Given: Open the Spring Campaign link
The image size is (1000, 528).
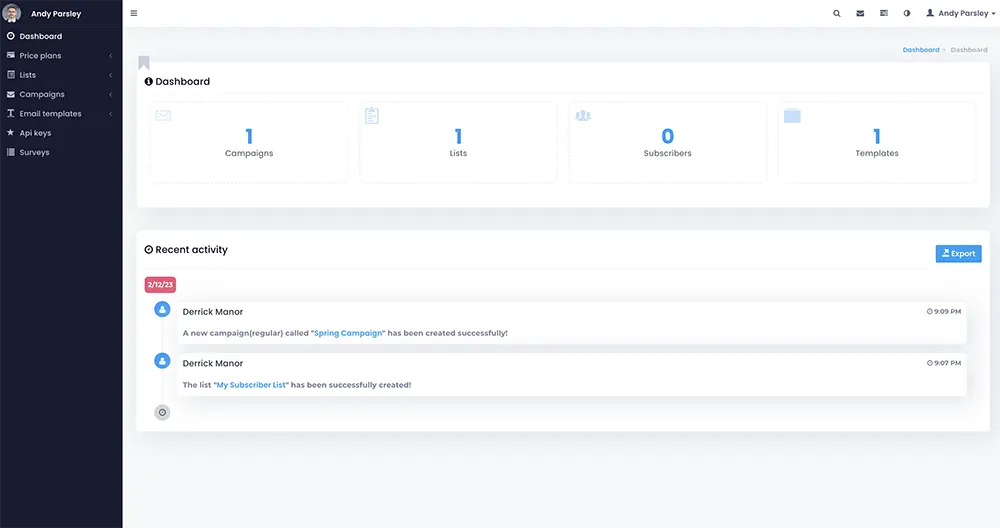Looking at the screenshot, I should click(x=348, y=333).
